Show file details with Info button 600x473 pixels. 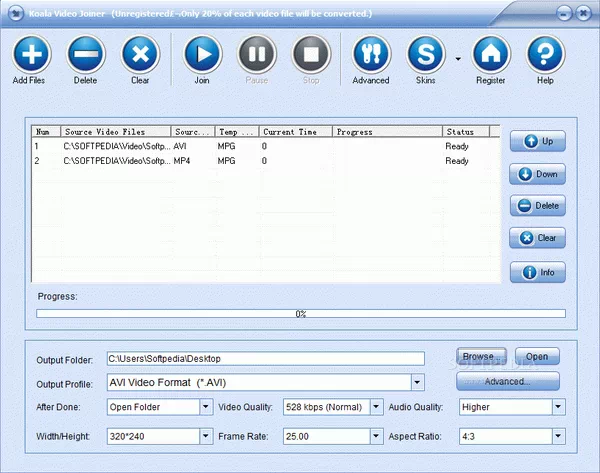click(x=537, y=271)
